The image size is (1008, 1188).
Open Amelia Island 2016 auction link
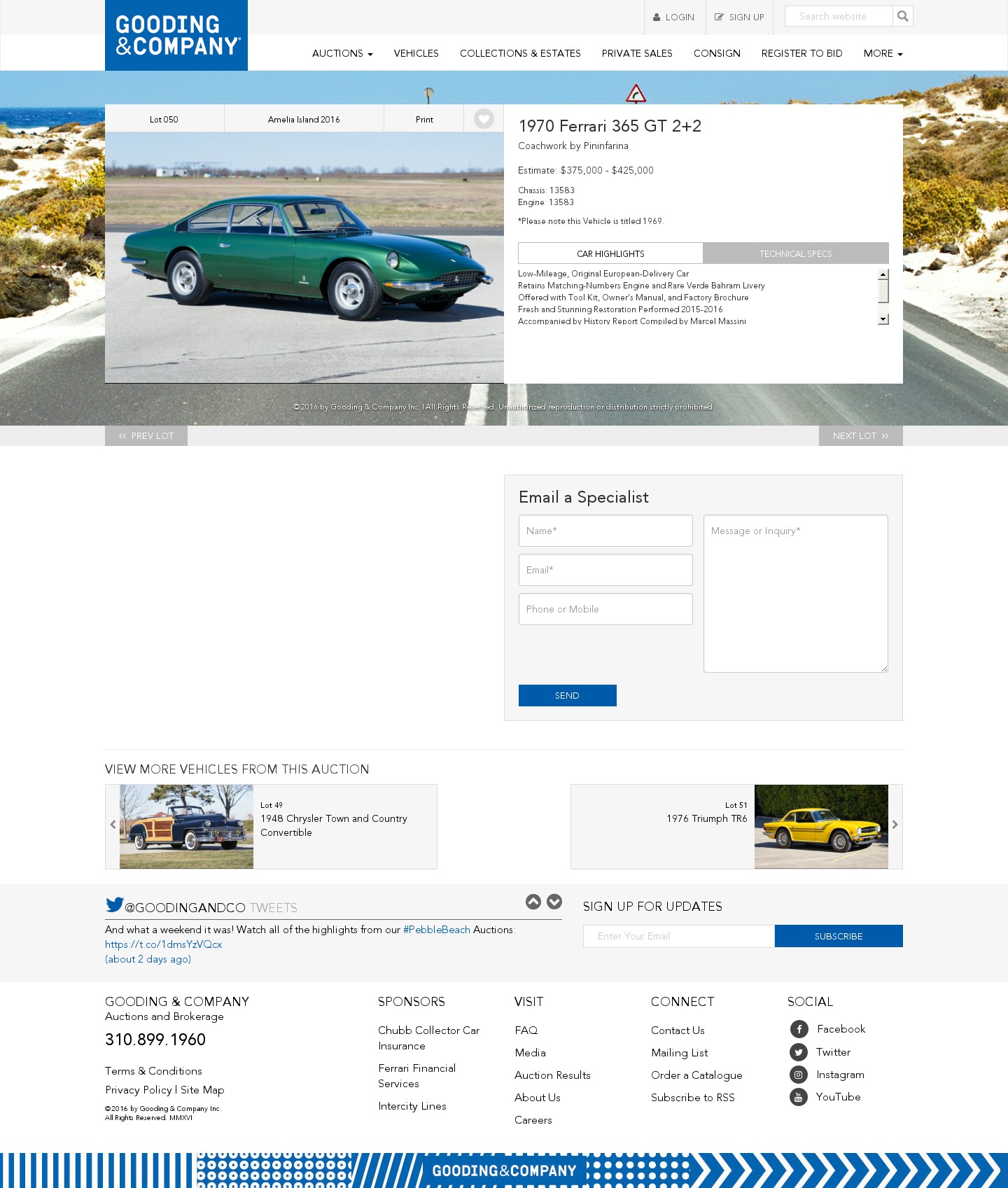coord(304,119)
